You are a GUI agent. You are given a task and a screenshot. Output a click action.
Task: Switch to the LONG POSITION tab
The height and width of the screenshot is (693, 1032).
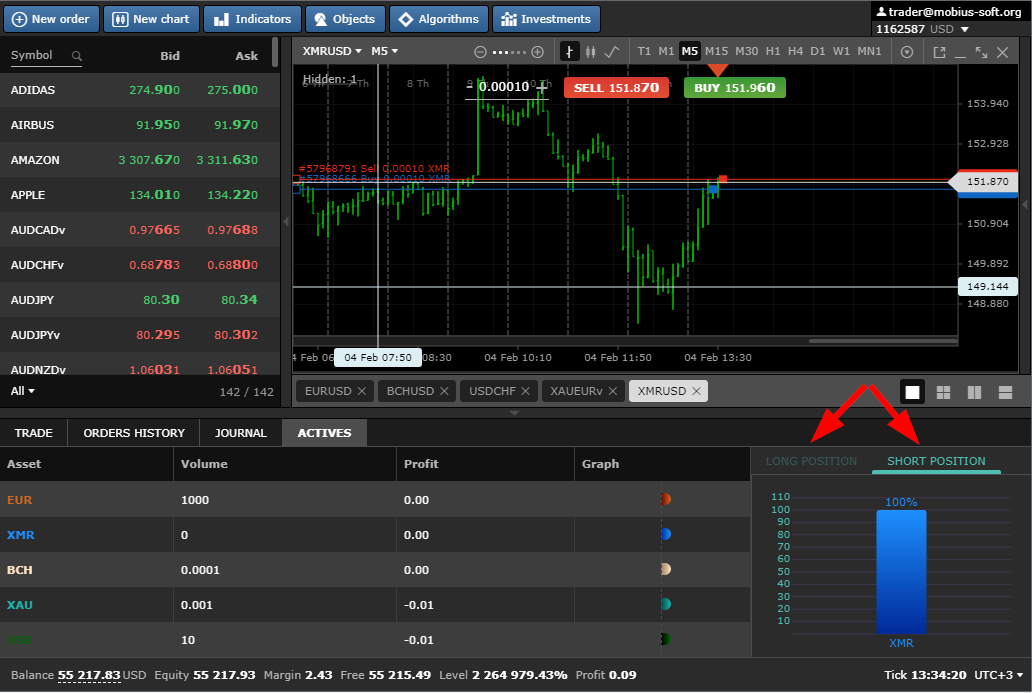(x=811, y=461)
